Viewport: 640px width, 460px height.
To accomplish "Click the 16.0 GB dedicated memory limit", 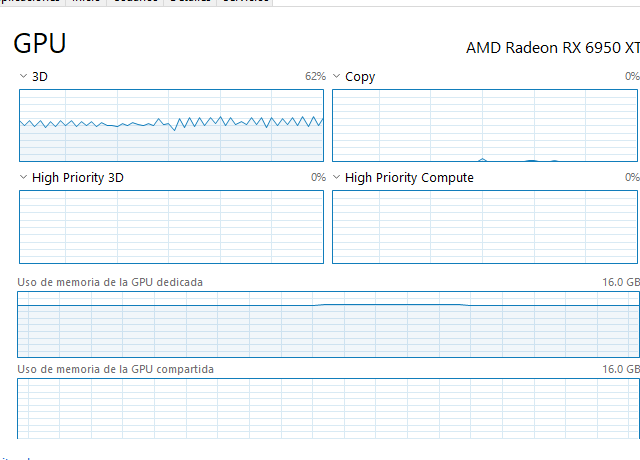I will coord(619,282).
